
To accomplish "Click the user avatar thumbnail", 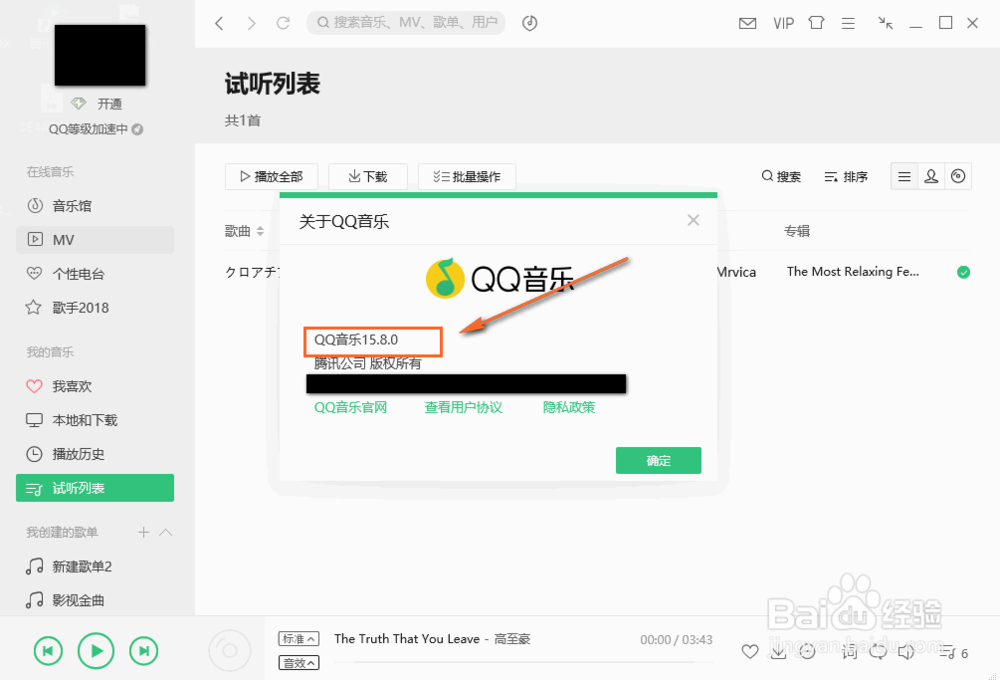I will 100,55.
